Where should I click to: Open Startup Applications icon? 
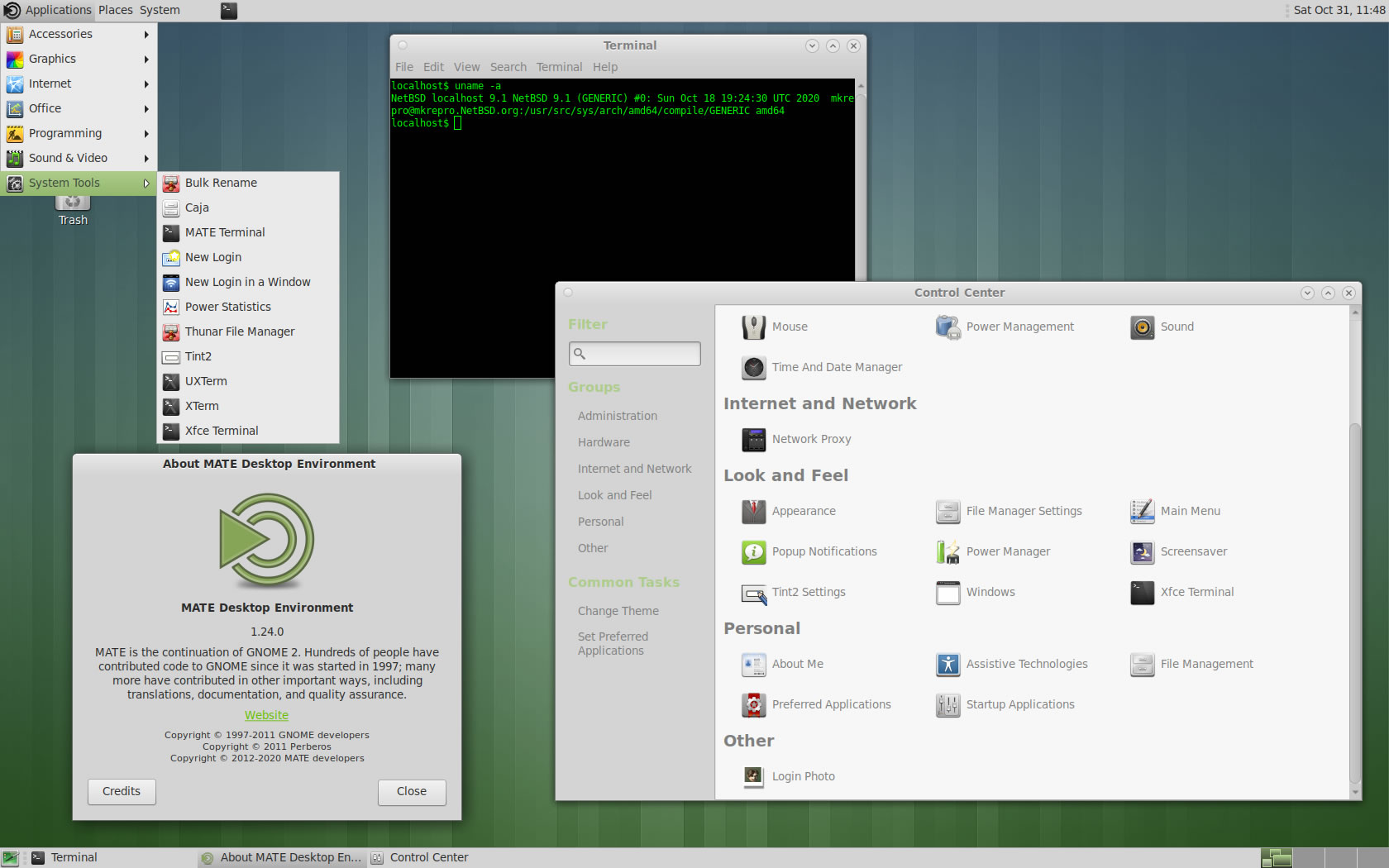coord(947,705)
